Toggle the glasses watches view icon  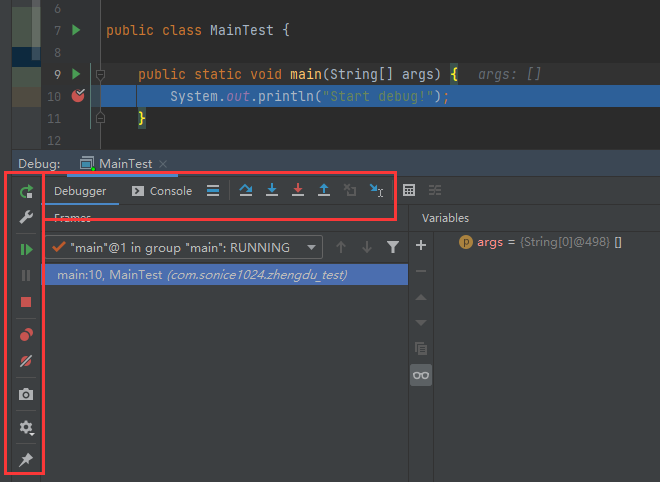[421, 374]
